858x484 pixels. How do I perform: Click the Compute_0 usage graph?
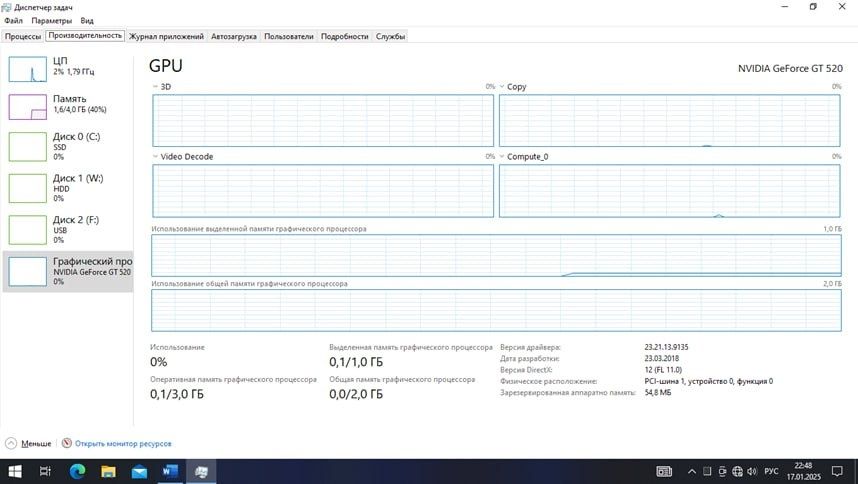click(x=670, y=191)
